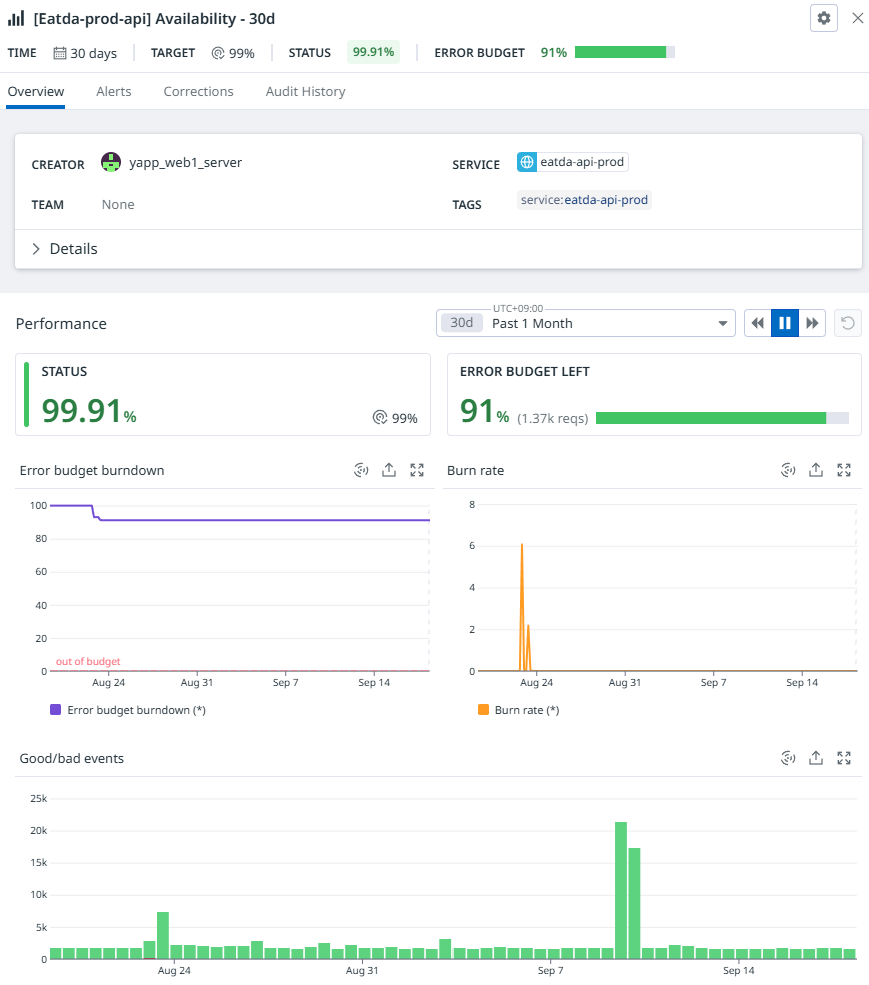The image size is (869, 985).
Task: Expand Good/bad events chart to fullscreen
Action: pyautogui.click(x=844, y=758)
